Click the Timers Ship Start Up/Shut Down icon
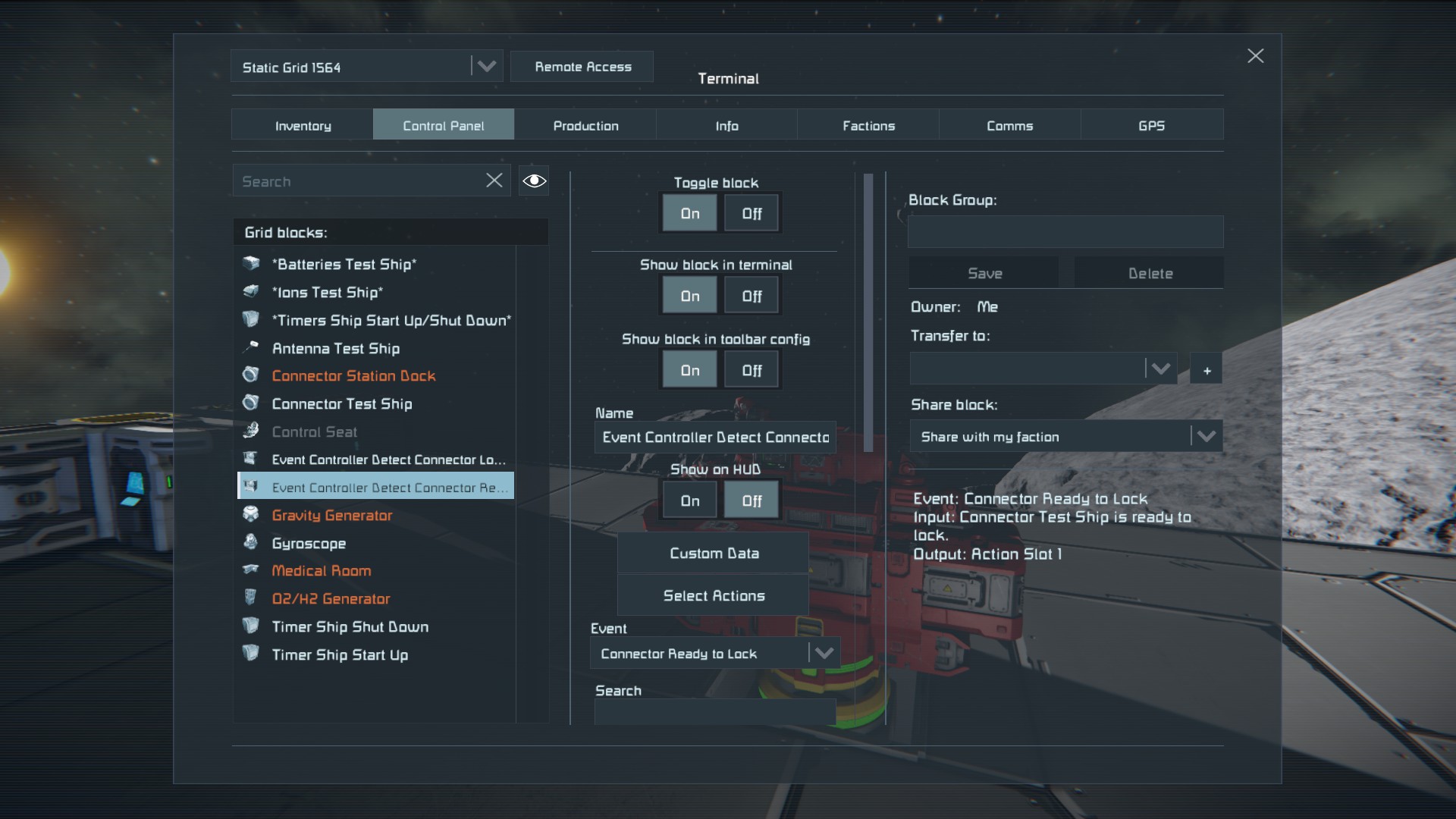The width and height of the screenshot is (1456, 819). point(251,319)
